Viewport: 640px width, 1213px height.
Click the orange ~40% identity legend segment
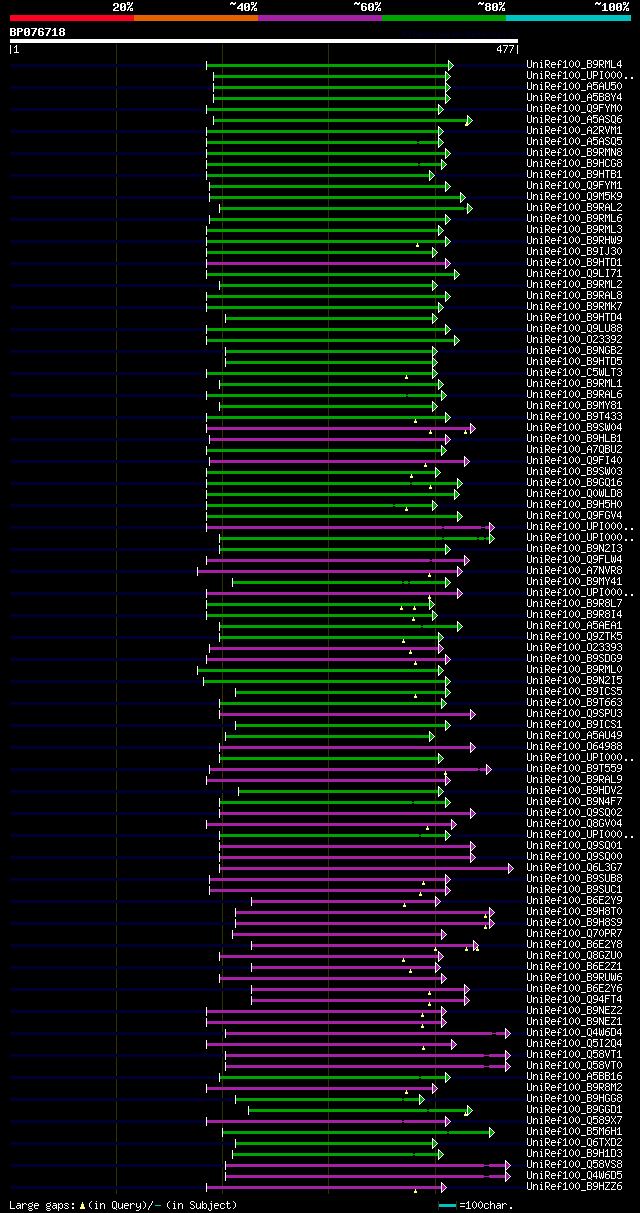click(195, 18)
